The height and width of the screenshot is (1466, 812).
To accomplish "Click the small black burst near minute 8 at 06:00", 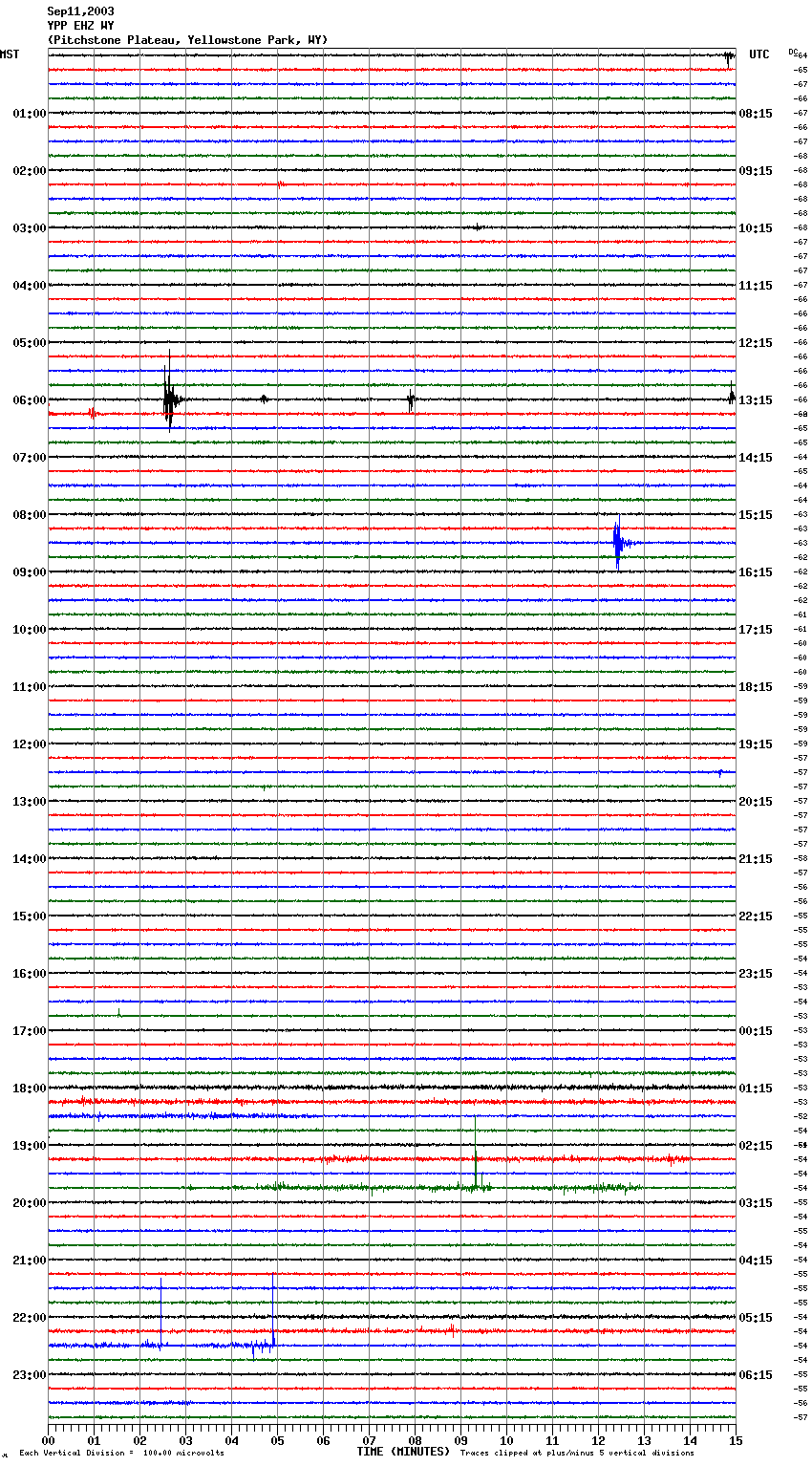I will coord(411,400).
